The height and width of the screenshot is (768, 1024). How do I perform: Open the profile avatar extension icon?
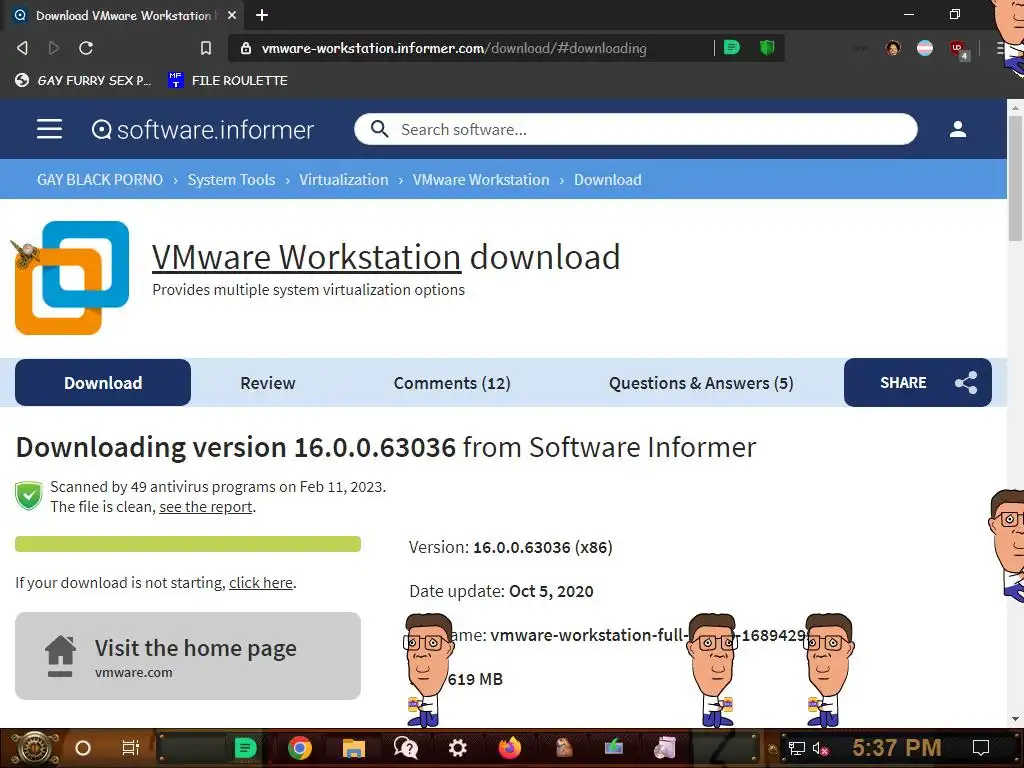893,48
